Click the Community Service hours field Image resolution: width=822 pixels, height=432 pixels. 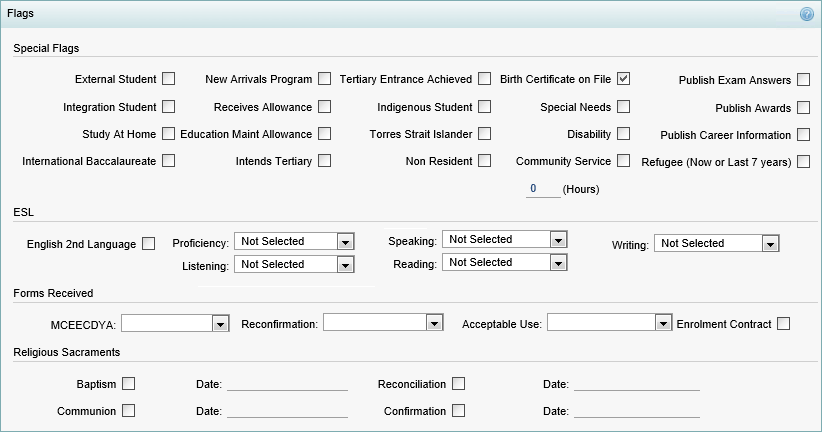pos(543,189)
